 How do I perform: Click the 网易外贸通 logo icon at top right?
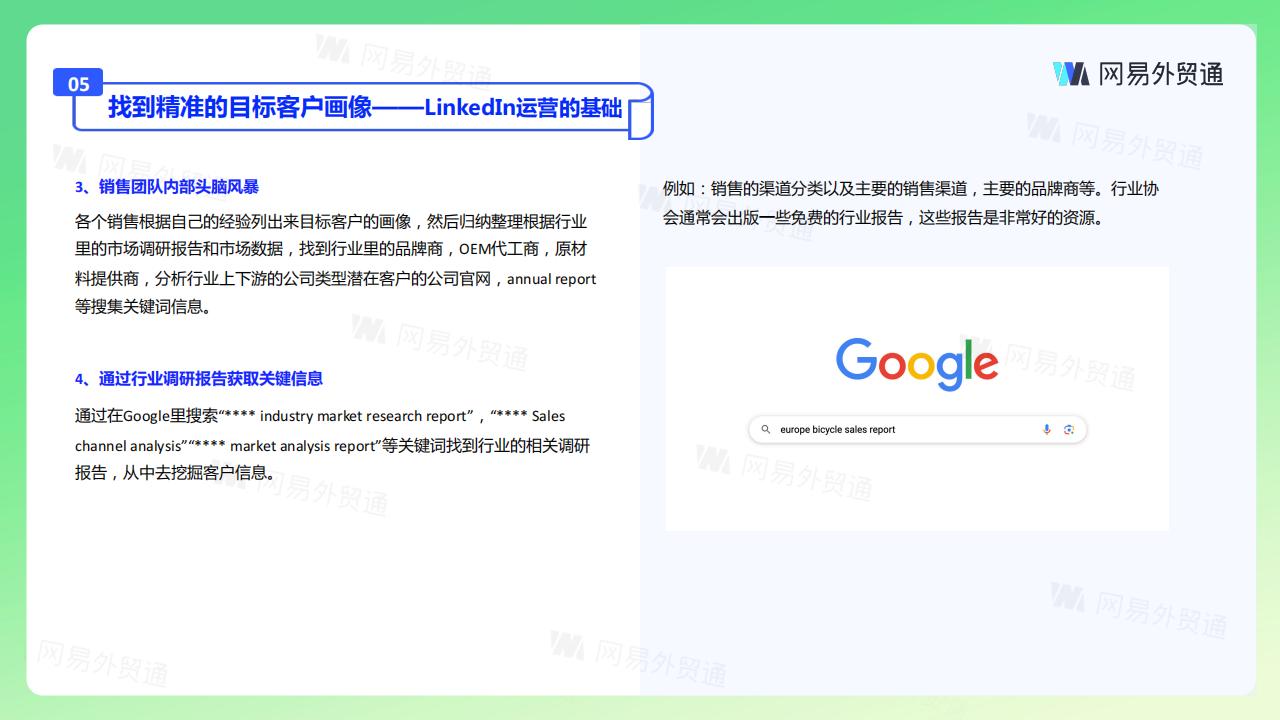(x=1071, y=74)
